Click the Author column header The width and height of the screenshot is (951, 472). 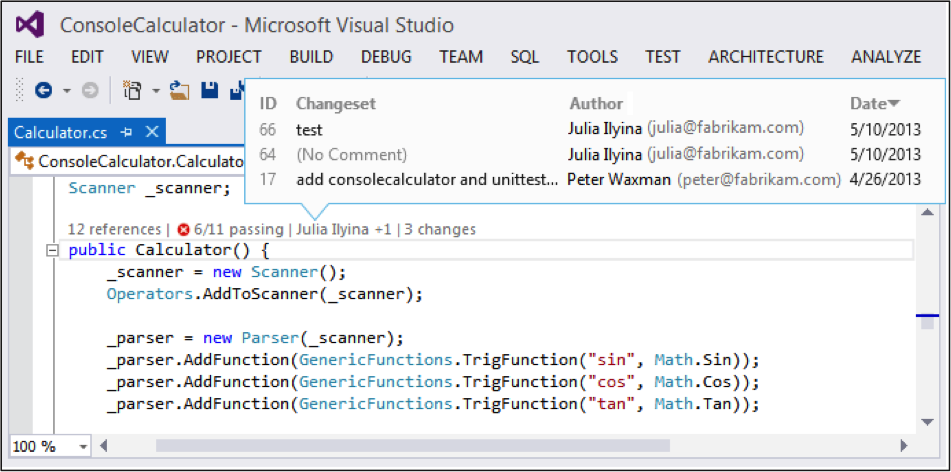596,104
